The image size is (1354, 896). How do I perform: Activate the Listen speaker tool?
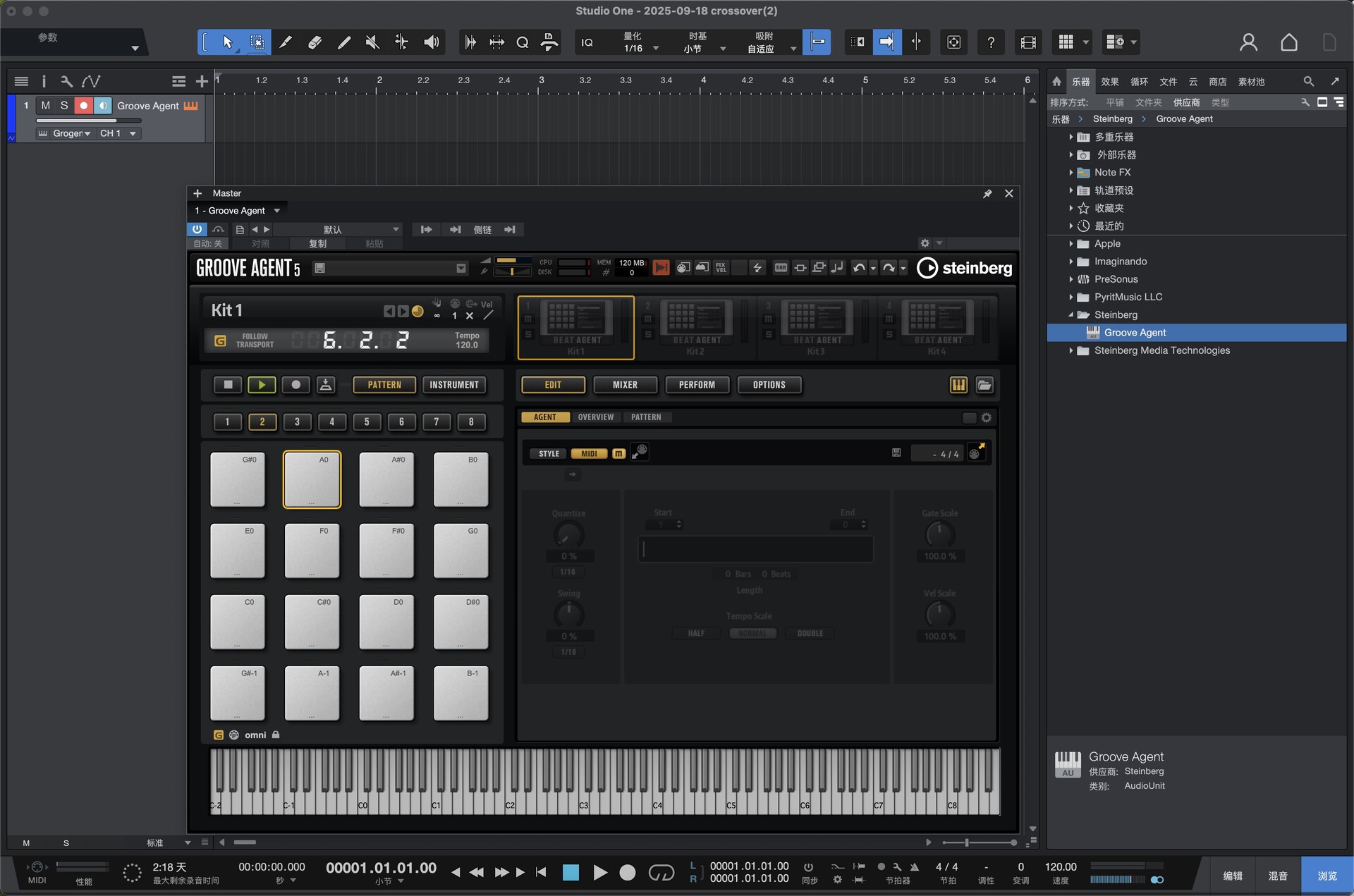pos(431,42)
